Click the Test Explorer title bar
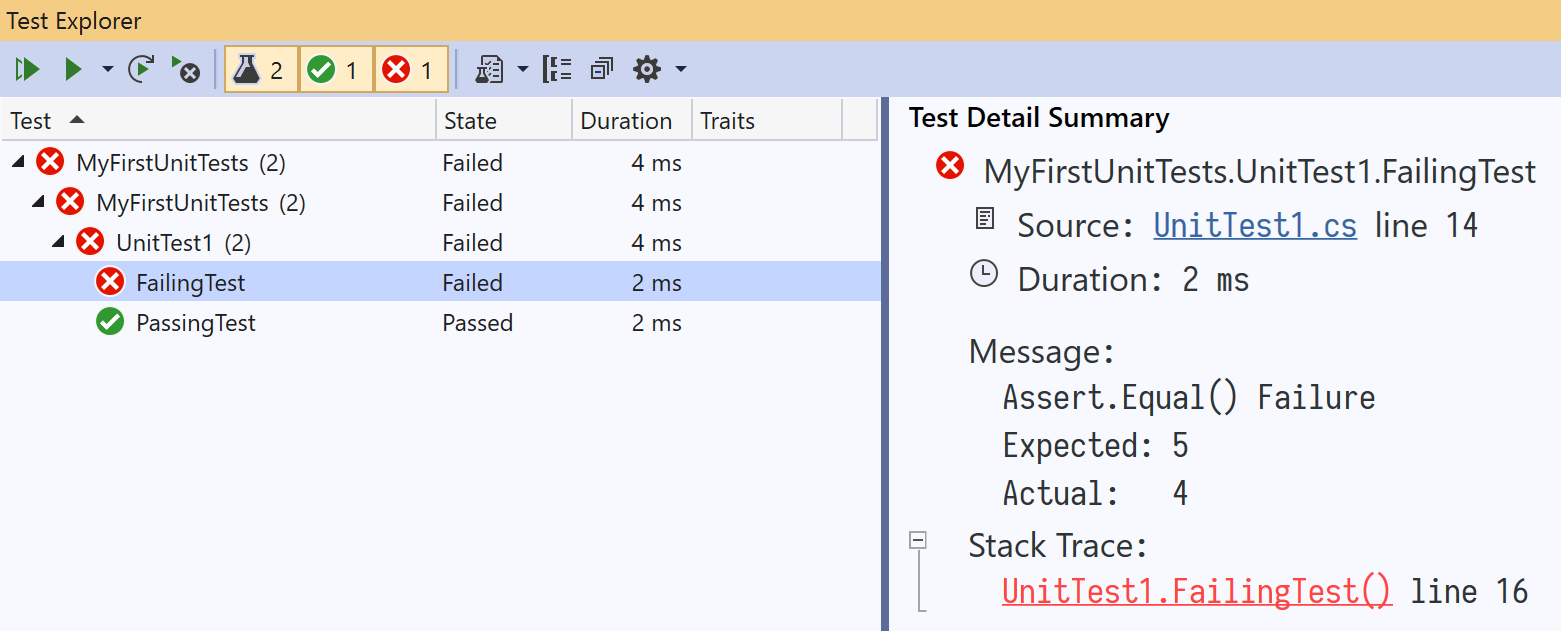Image resolution: width=1561 pixels, height=631 pixels. (x=780, y=20)
